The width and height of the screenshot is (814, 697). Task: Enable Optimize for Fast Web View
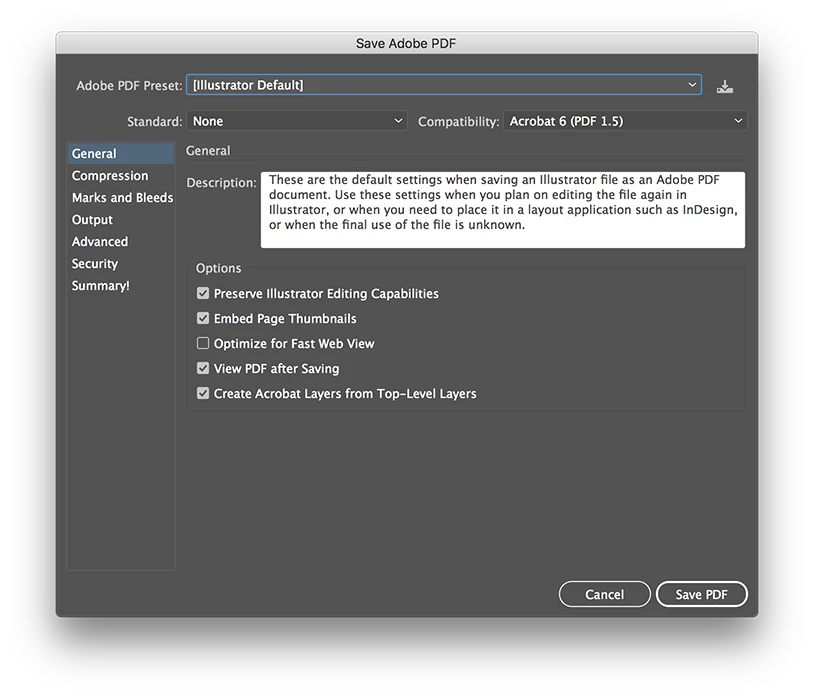click(203, 344)
